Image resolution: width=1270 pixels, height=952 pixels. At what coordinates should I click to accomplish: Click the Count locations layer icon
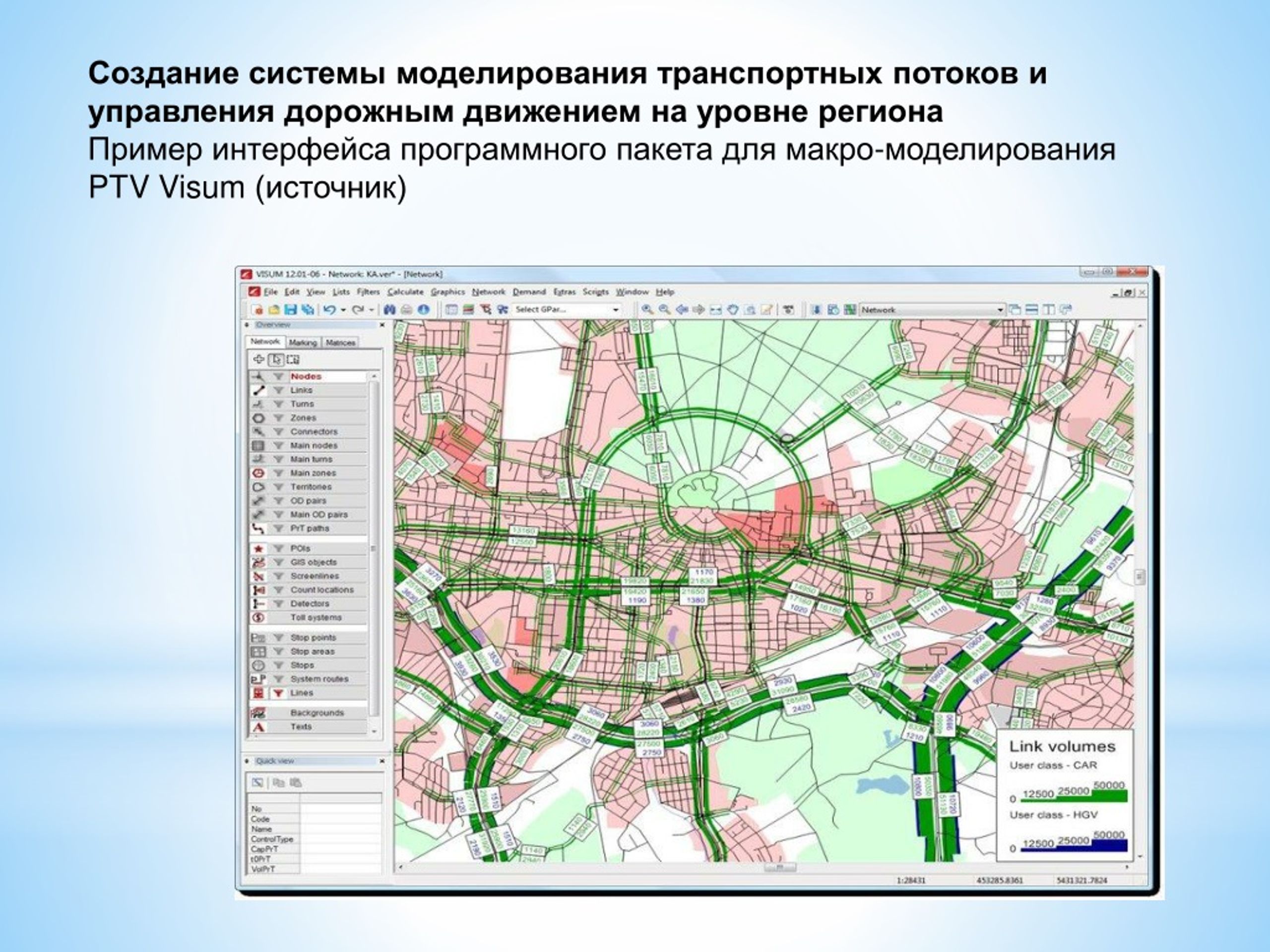(259, 590)
